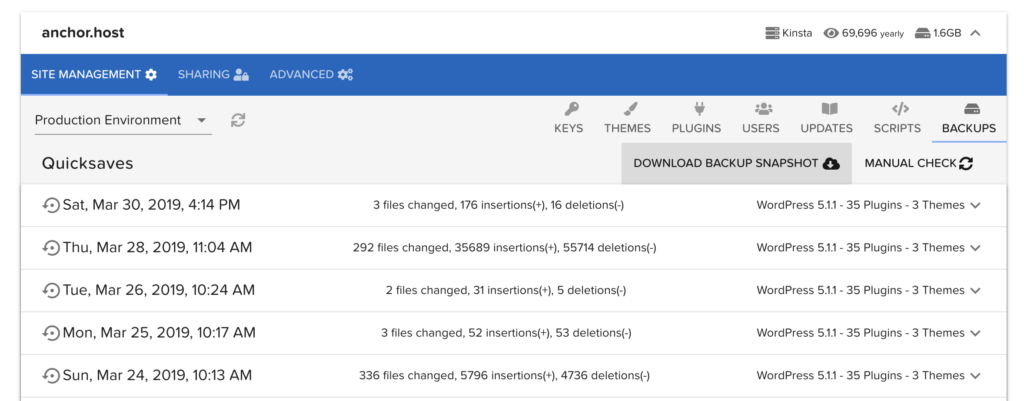The image size is (1024, 401).
Task: Expand the Mon, Mar 25 quicksave chevron
Action: [975, 333]
